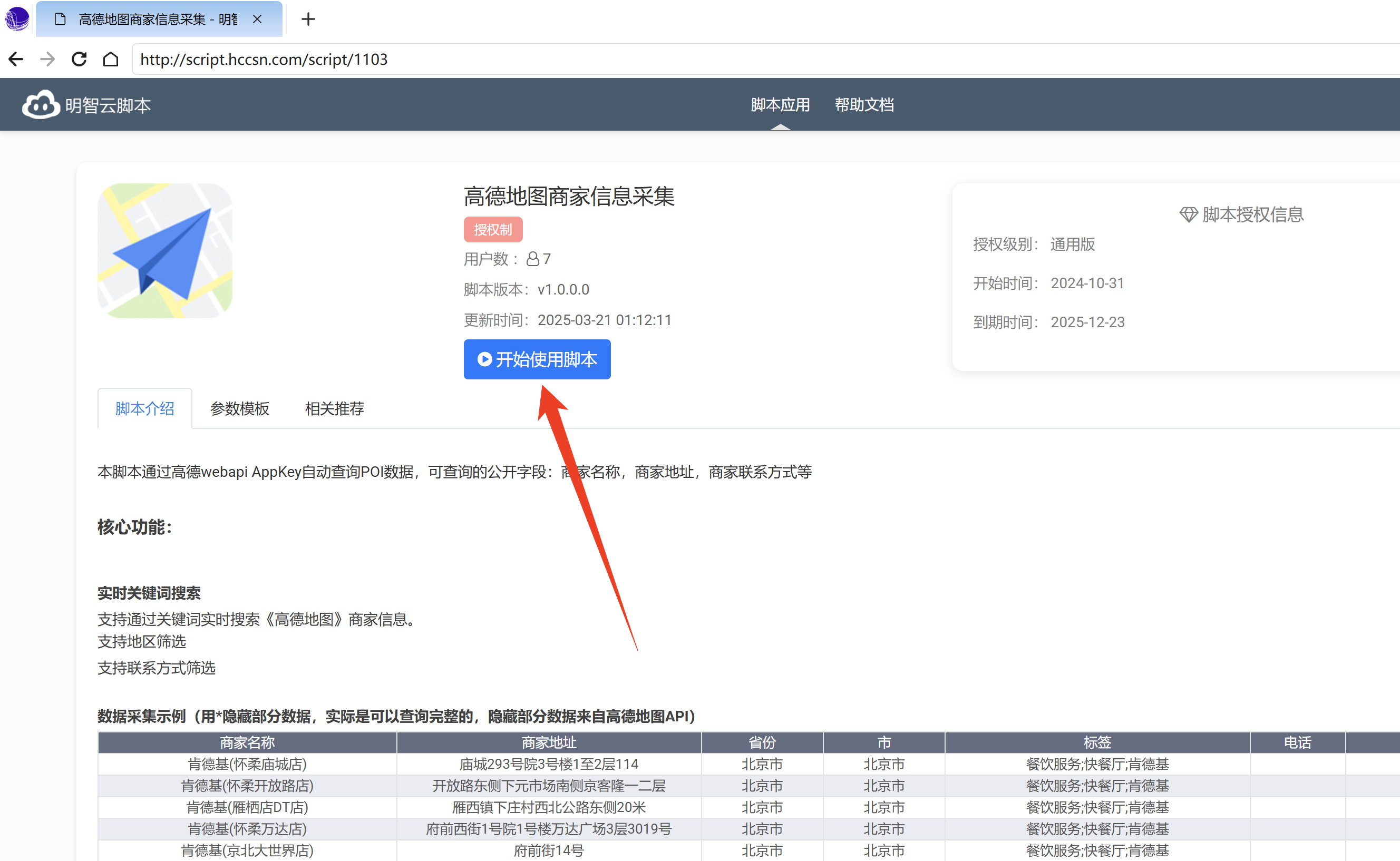Click the browser back arrow
Screen dimensions: 1400x861
16,59
